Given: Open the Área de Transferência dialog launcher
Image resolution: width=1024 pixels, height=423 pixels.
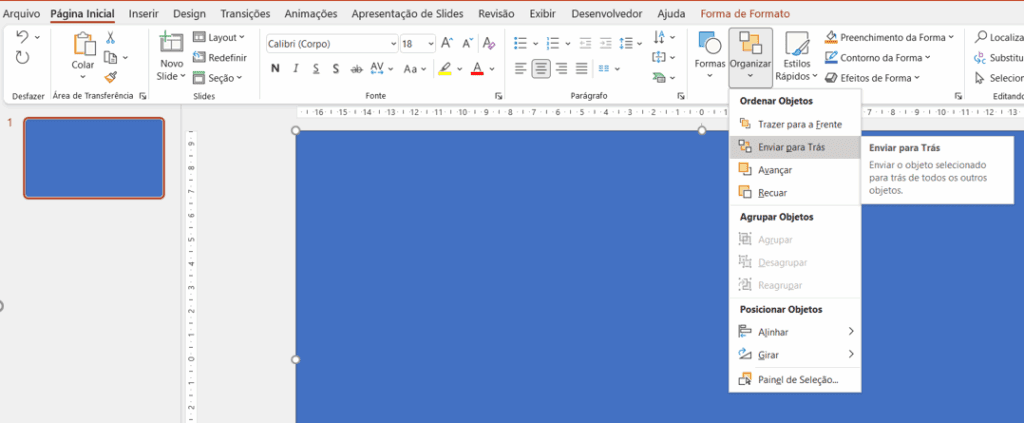Looking at the screenshot, I should click(142, 96).
